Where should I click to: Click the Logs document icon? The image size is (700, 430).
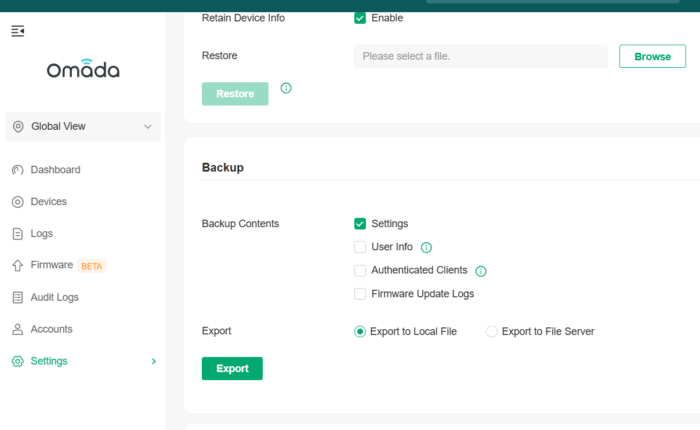point(17,234)
